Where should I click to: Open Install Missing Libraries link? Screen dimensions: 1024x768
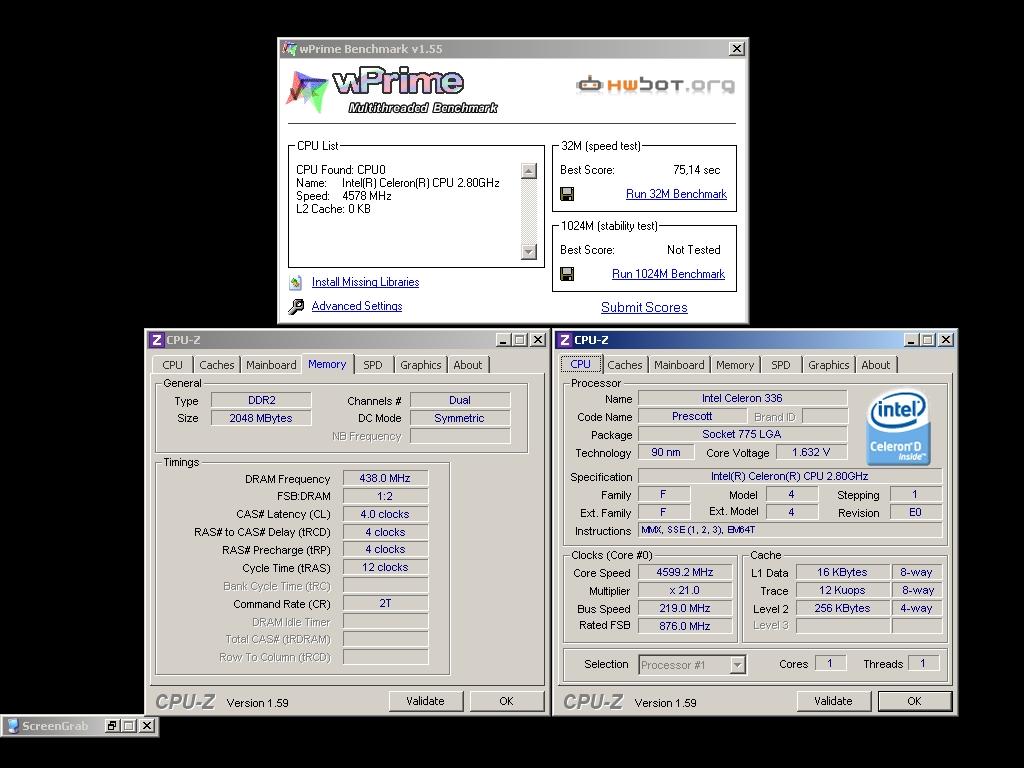click(x=365, y=282)
